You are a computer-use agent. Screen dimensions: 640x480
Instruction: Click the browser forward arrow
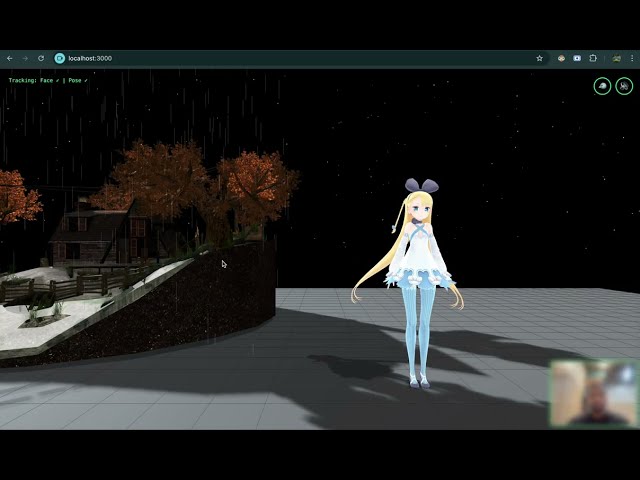(25, 58)
